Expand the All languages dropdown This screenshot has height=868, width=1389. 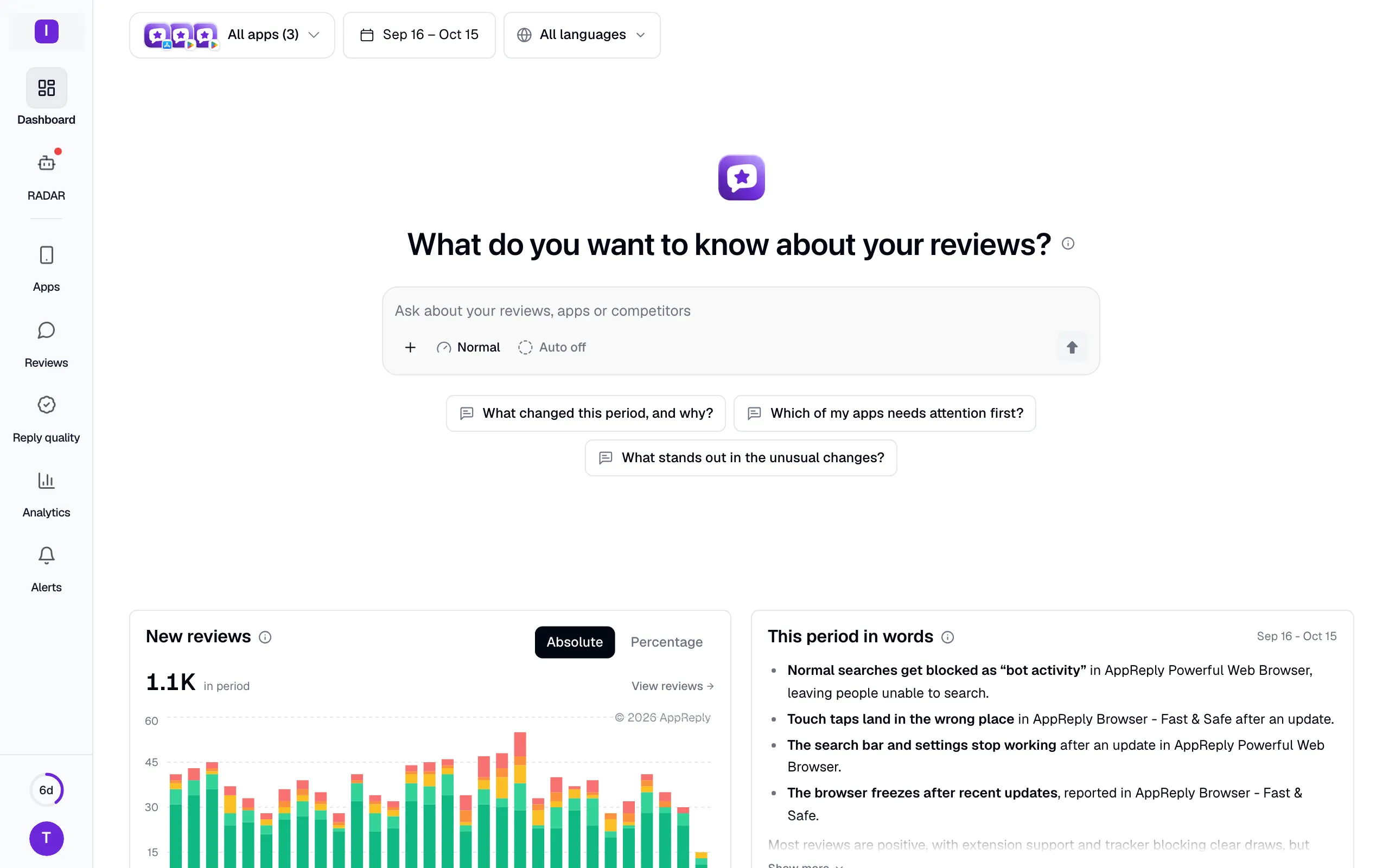tap(582, 35)
